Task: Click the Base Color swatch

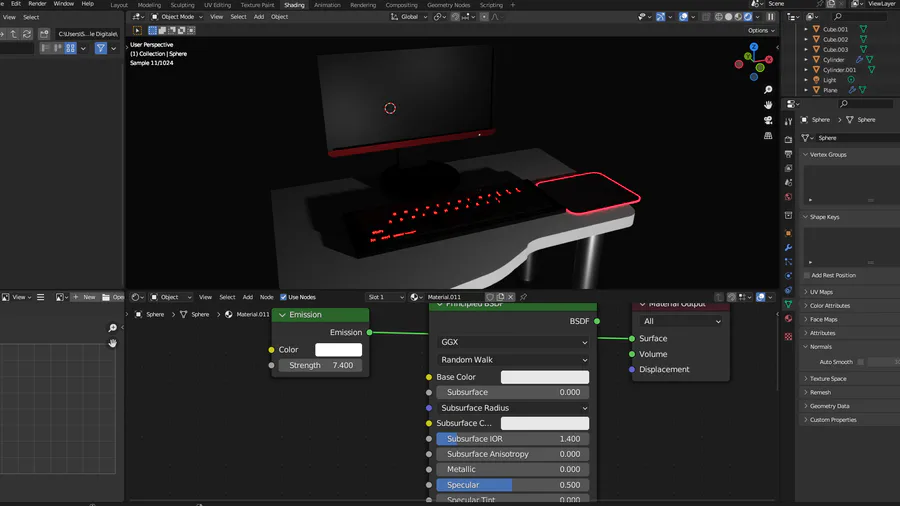Action: click(545, 377)
